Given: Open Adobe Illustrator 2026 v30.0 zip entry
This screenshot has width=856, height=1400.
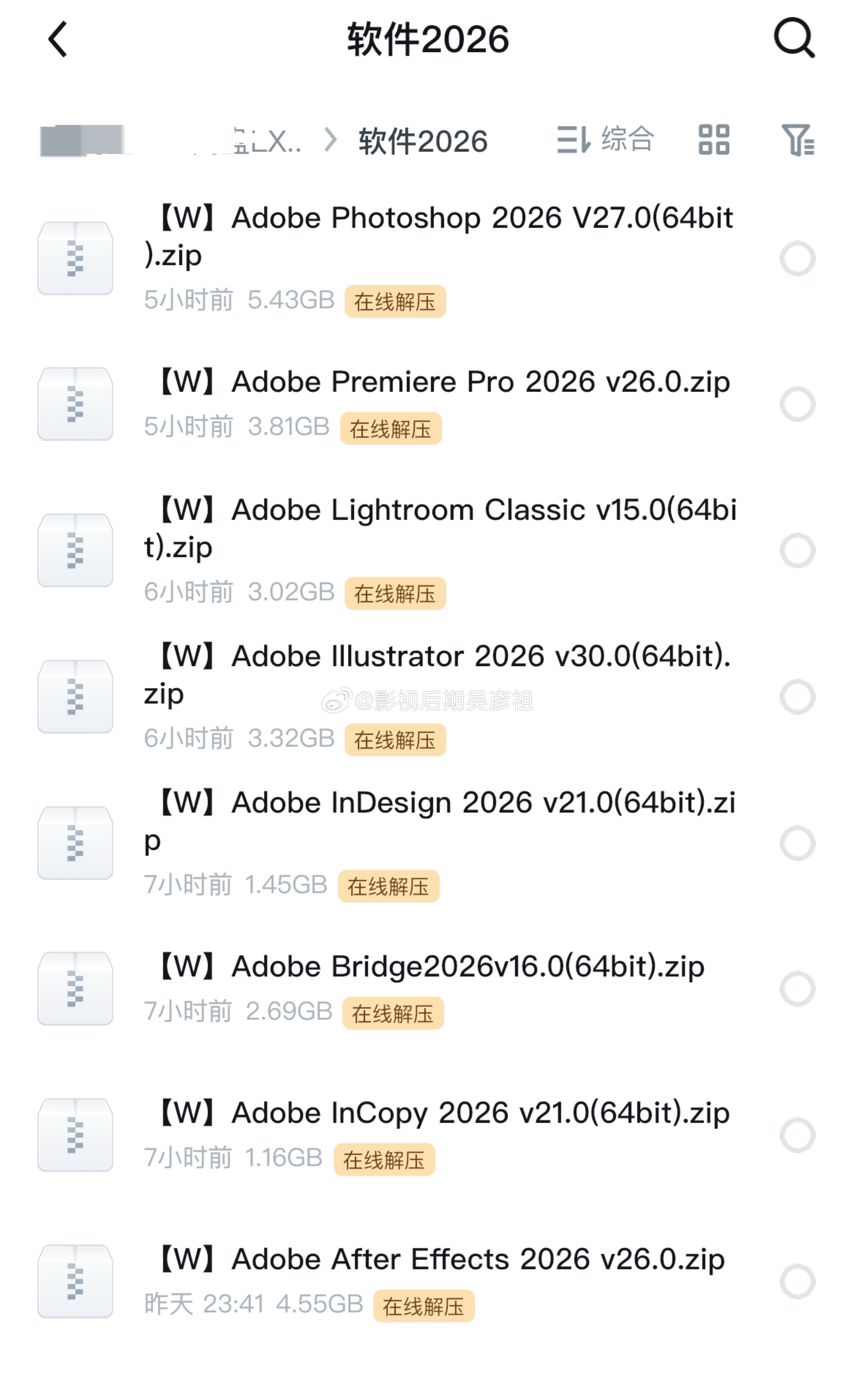Looking at the screenshot, I should [437, 675].
